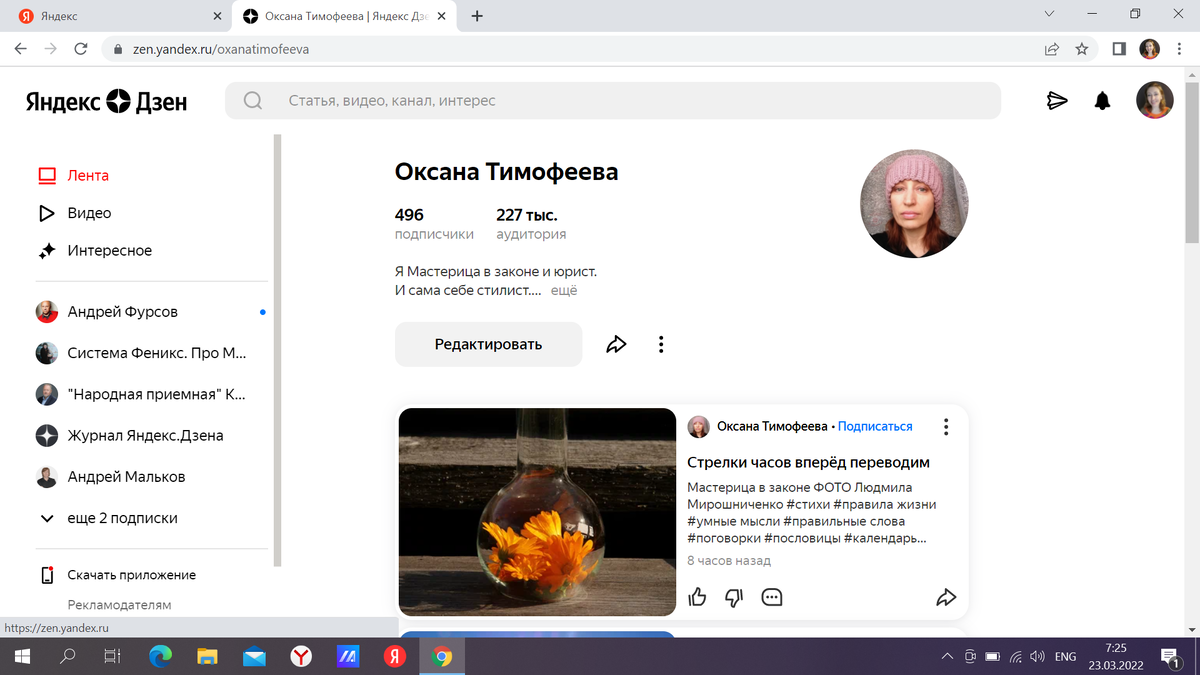
Task: Like the article Стрелки часов вперёд переводим
Action: click(698, 597)
